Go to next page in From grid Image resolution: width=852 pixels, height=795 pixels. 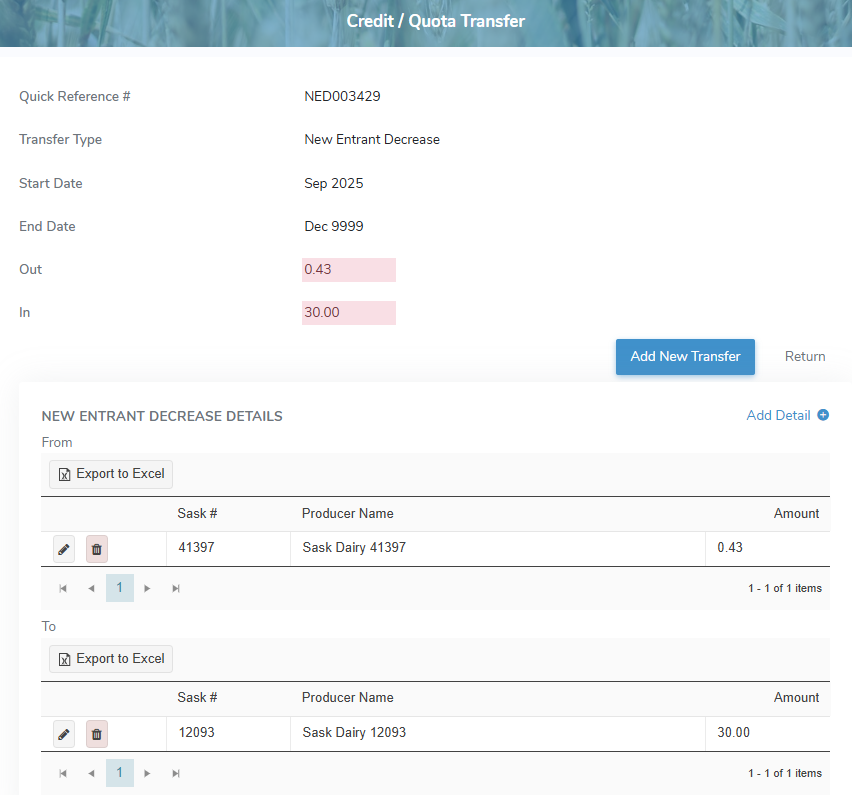[148, 588]
